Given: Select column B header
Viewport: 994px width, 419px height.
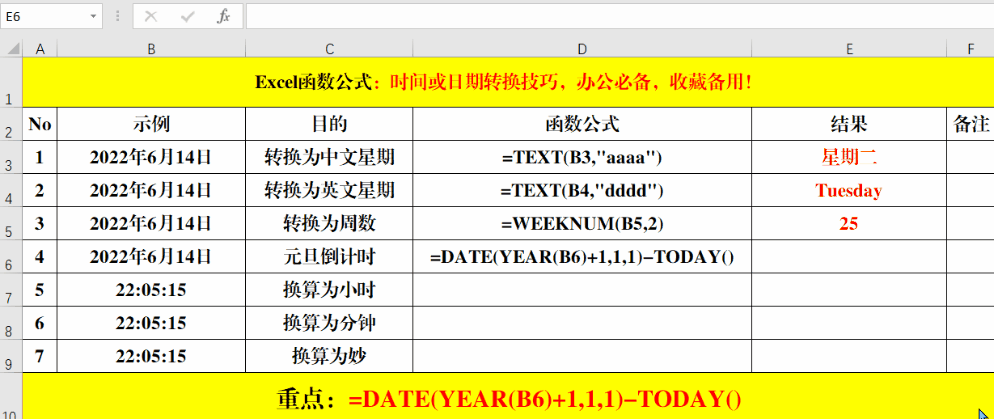Looking at the screenshot, I should [152, 49].
